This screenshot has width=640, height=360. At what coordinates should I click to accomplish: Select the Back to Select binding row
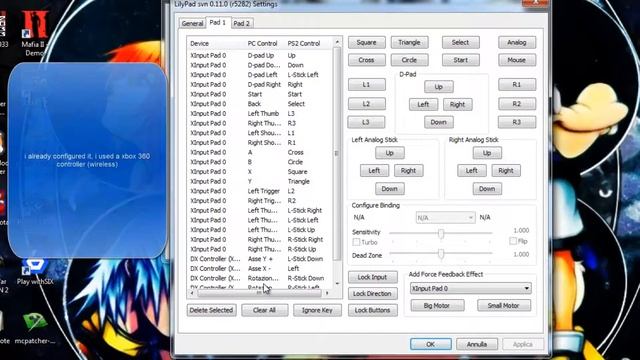[x=260, y=104]
